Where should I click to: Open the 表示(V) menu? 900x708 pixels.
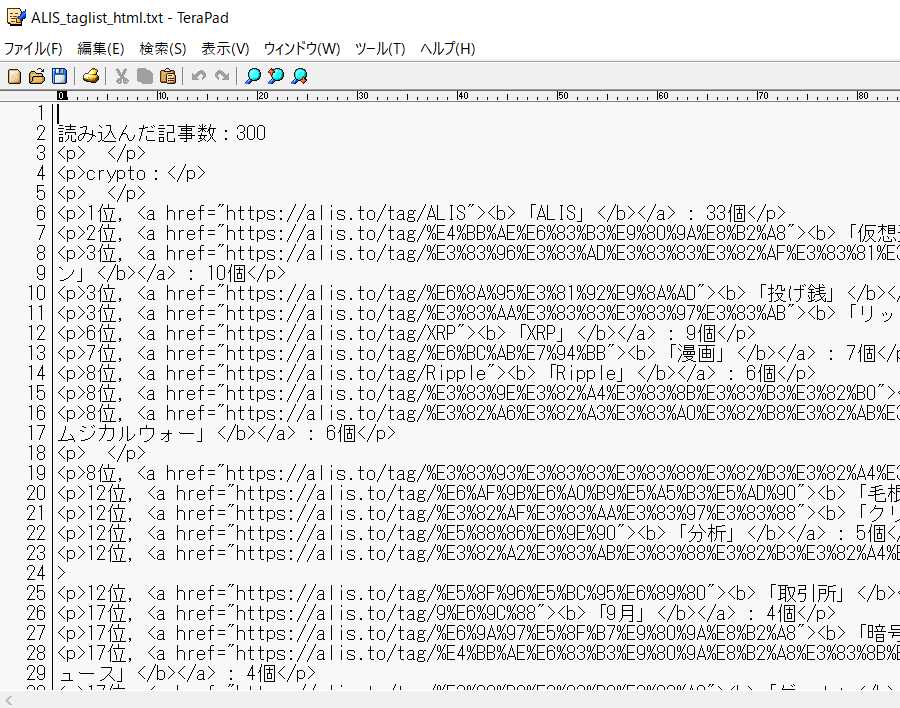[x=225, y=49]
